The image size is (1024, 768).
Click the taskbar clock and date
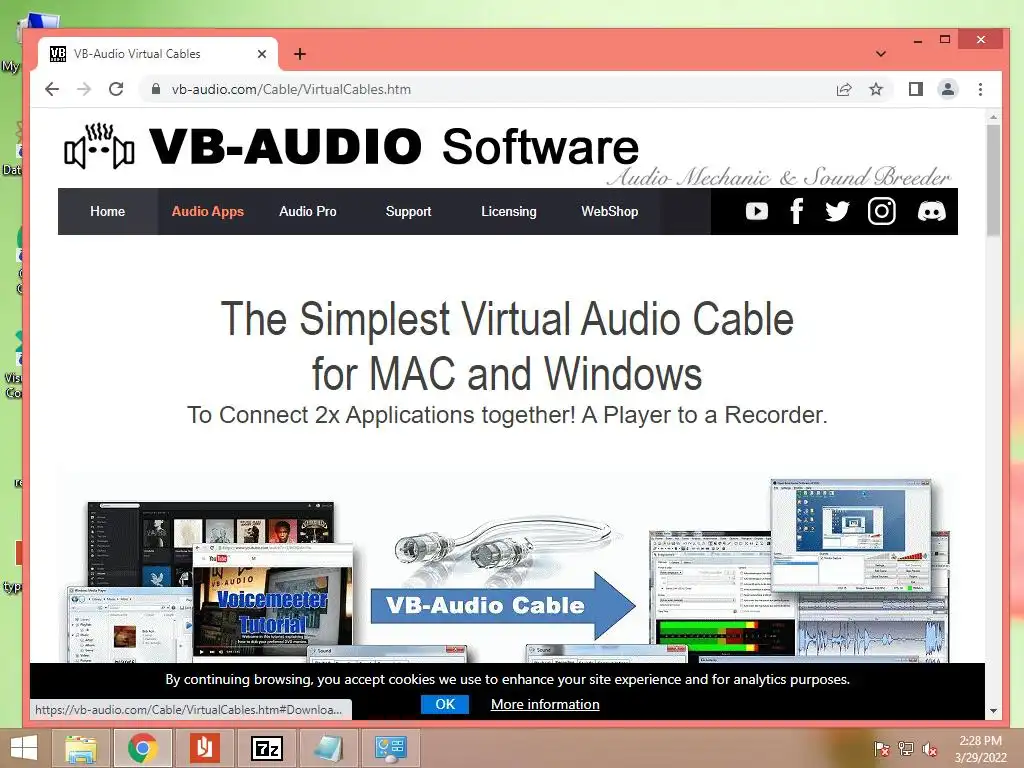[x=980, y=749]
